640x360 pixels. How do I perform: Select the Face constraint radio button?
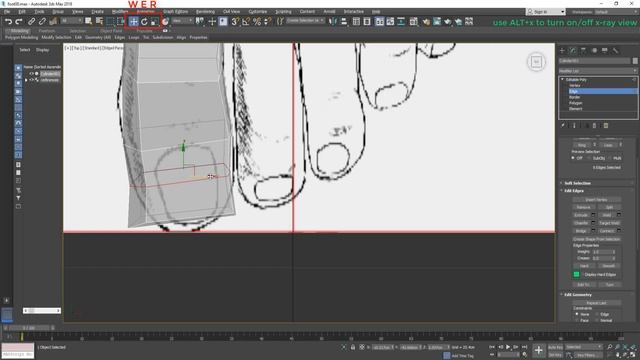tap(577, 320)
